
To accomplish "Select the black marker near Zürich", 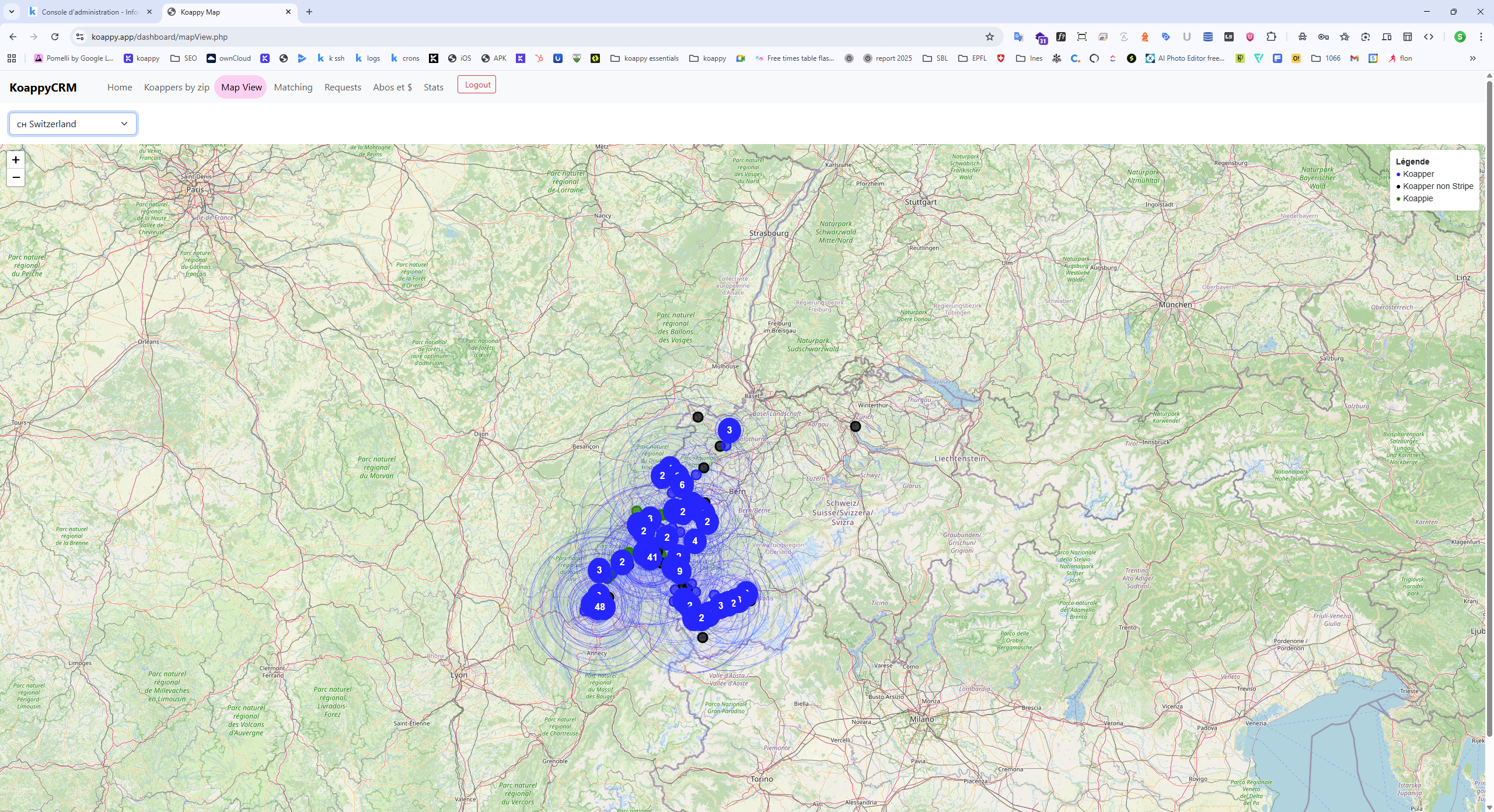I will pyautogui.click(x=856, y=426).
